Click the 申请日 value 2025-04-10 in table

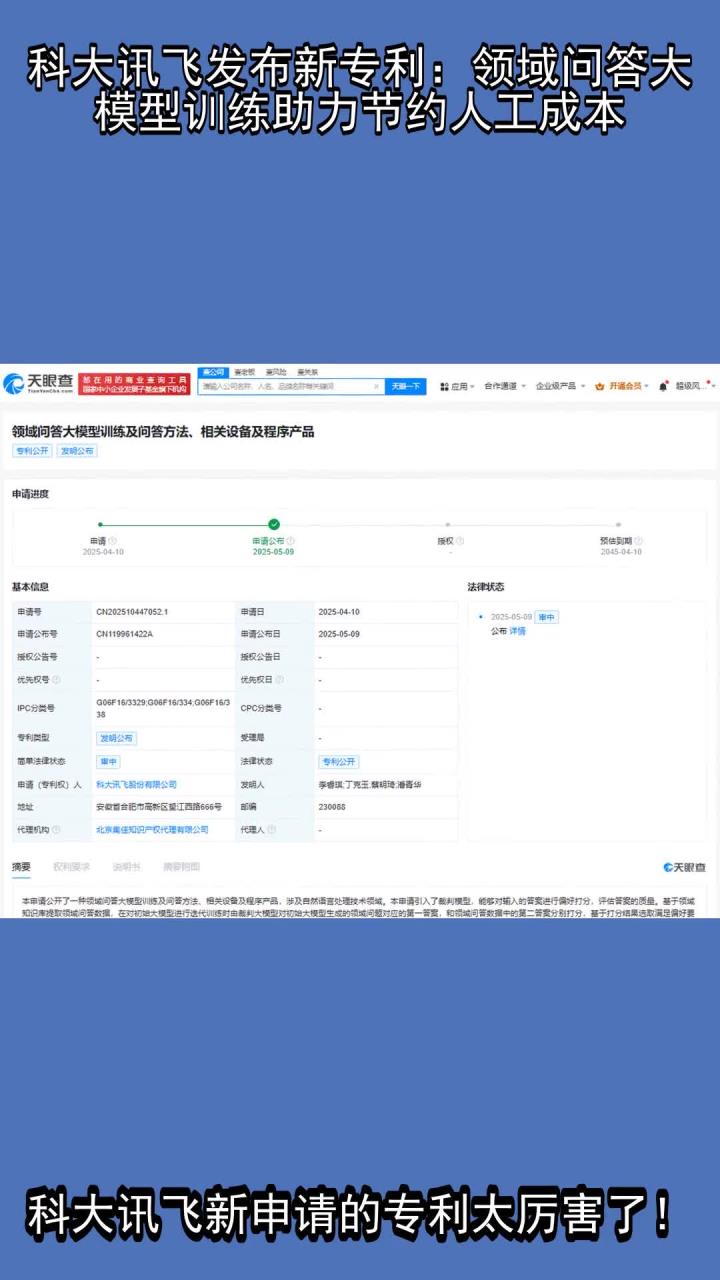[x=339, y=611]
